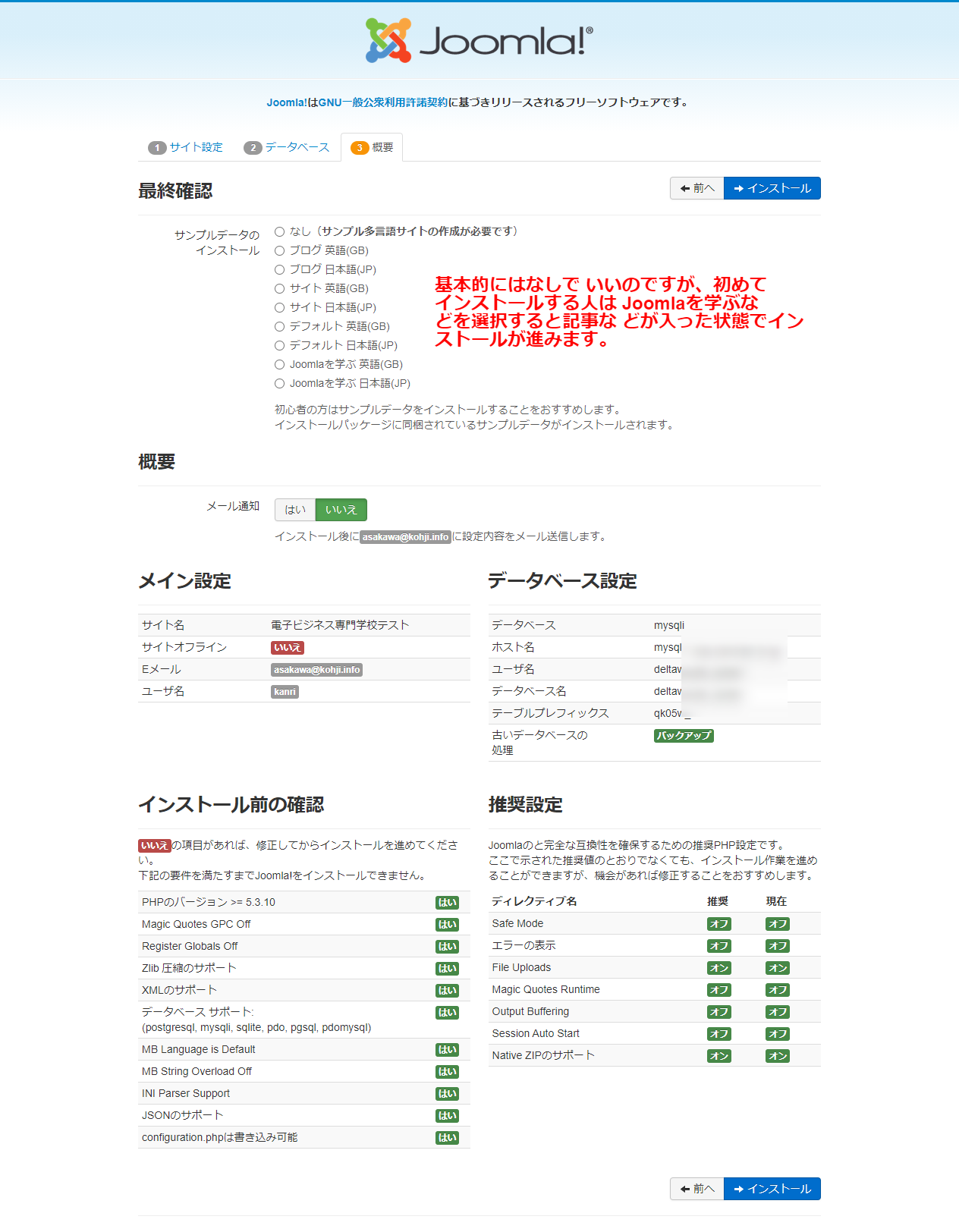Click the bottom インストール install button
The width and height of the screenshot is (959, 1232).
(x=772, y=1189)
